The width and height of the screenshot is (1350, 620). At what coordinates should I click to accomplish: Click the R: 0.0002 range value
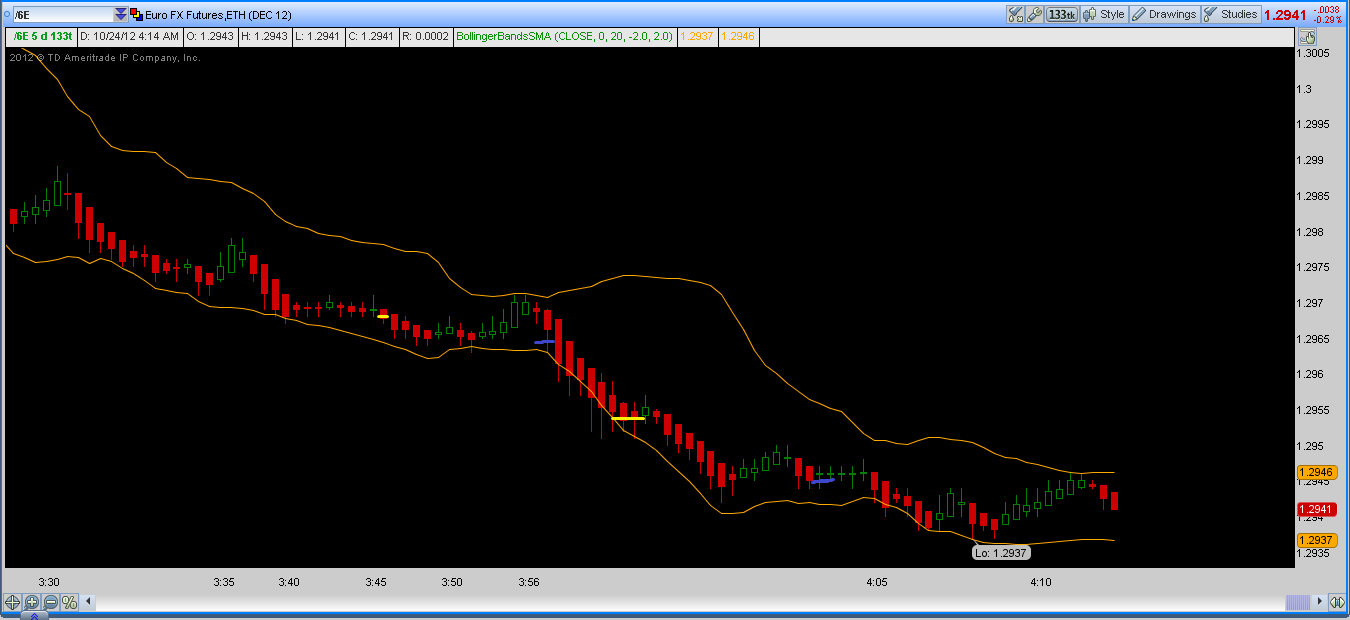[425, 36]
